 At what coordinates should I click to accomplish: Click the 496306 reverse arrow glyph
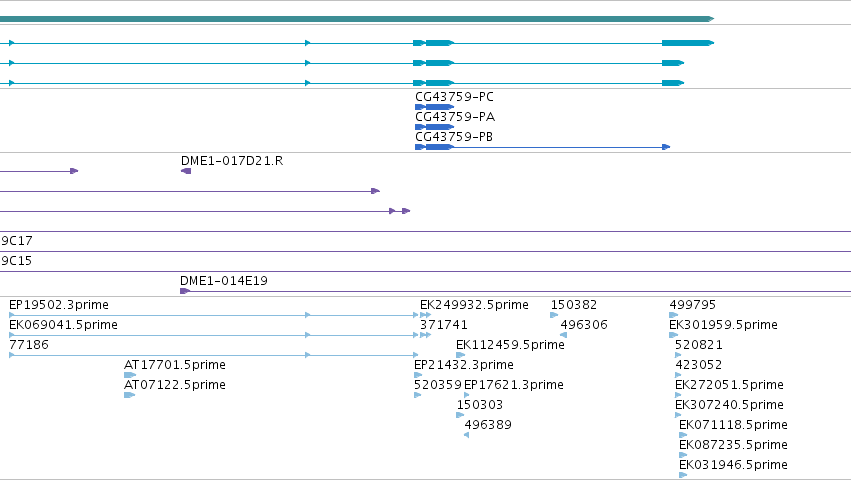[x=563, y=335]
